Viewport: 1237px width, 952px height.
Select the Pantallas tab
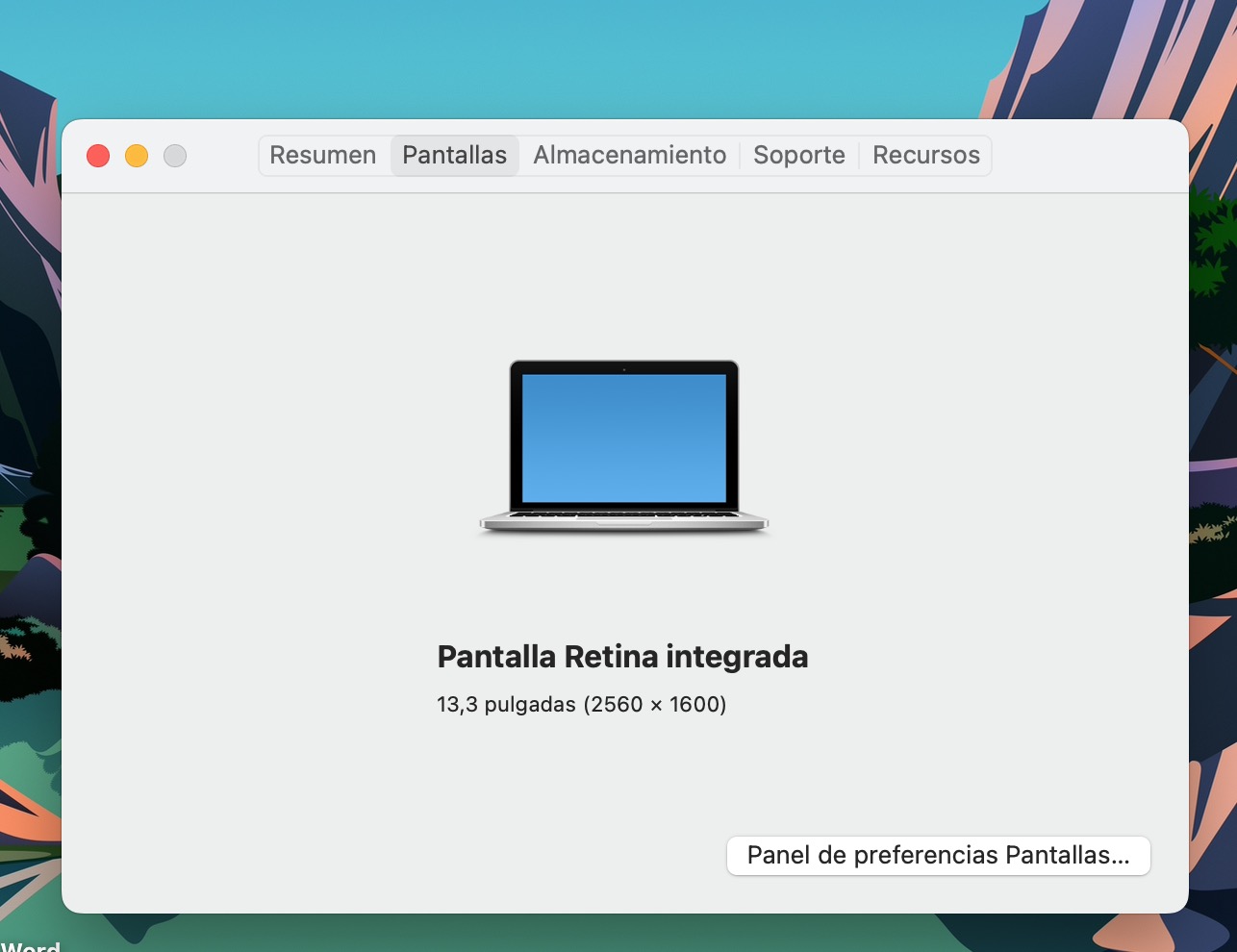click(x=454, y=156)
